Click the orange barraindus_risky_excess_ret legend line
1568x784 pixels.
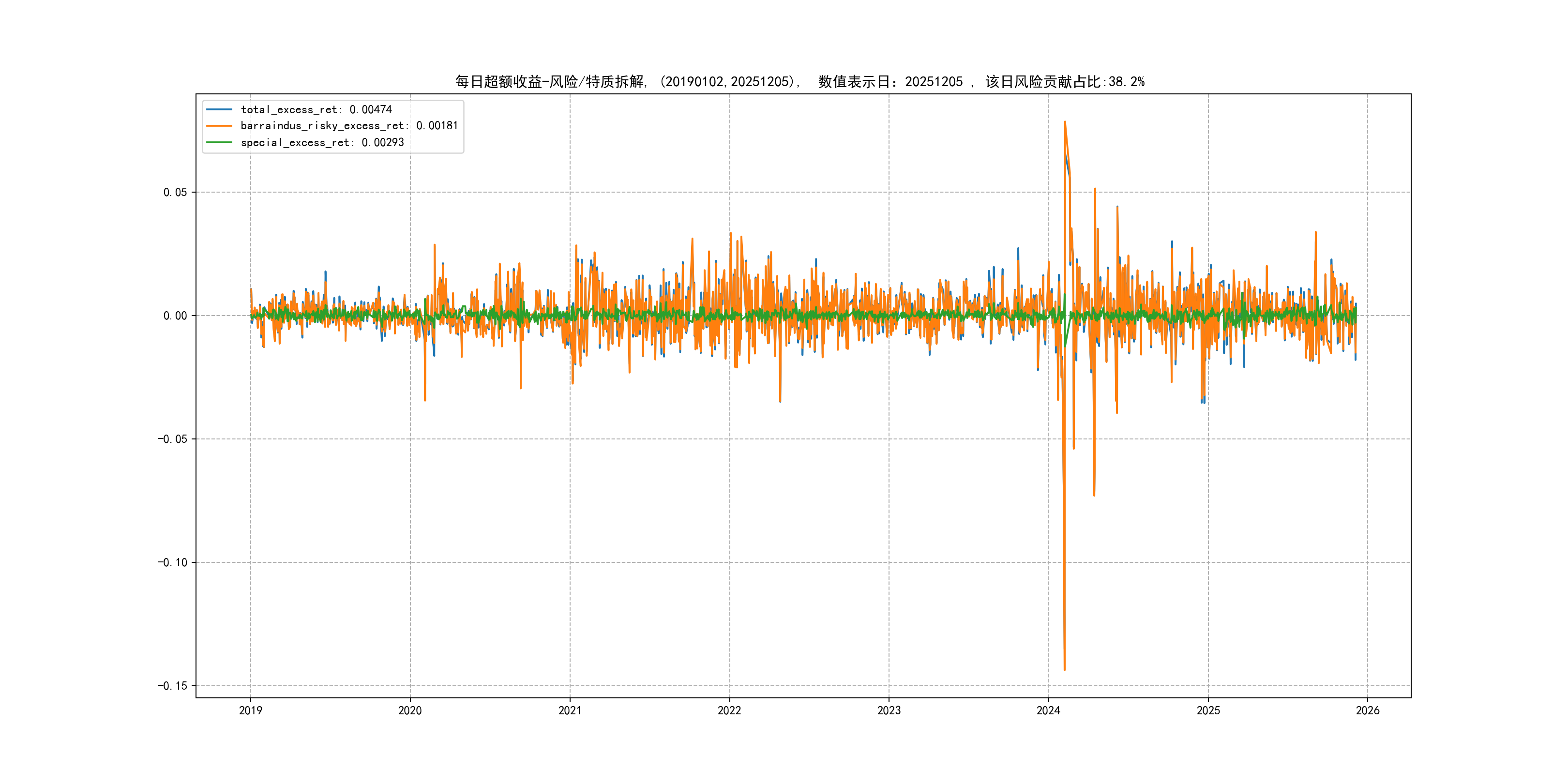tap(219, 126)
